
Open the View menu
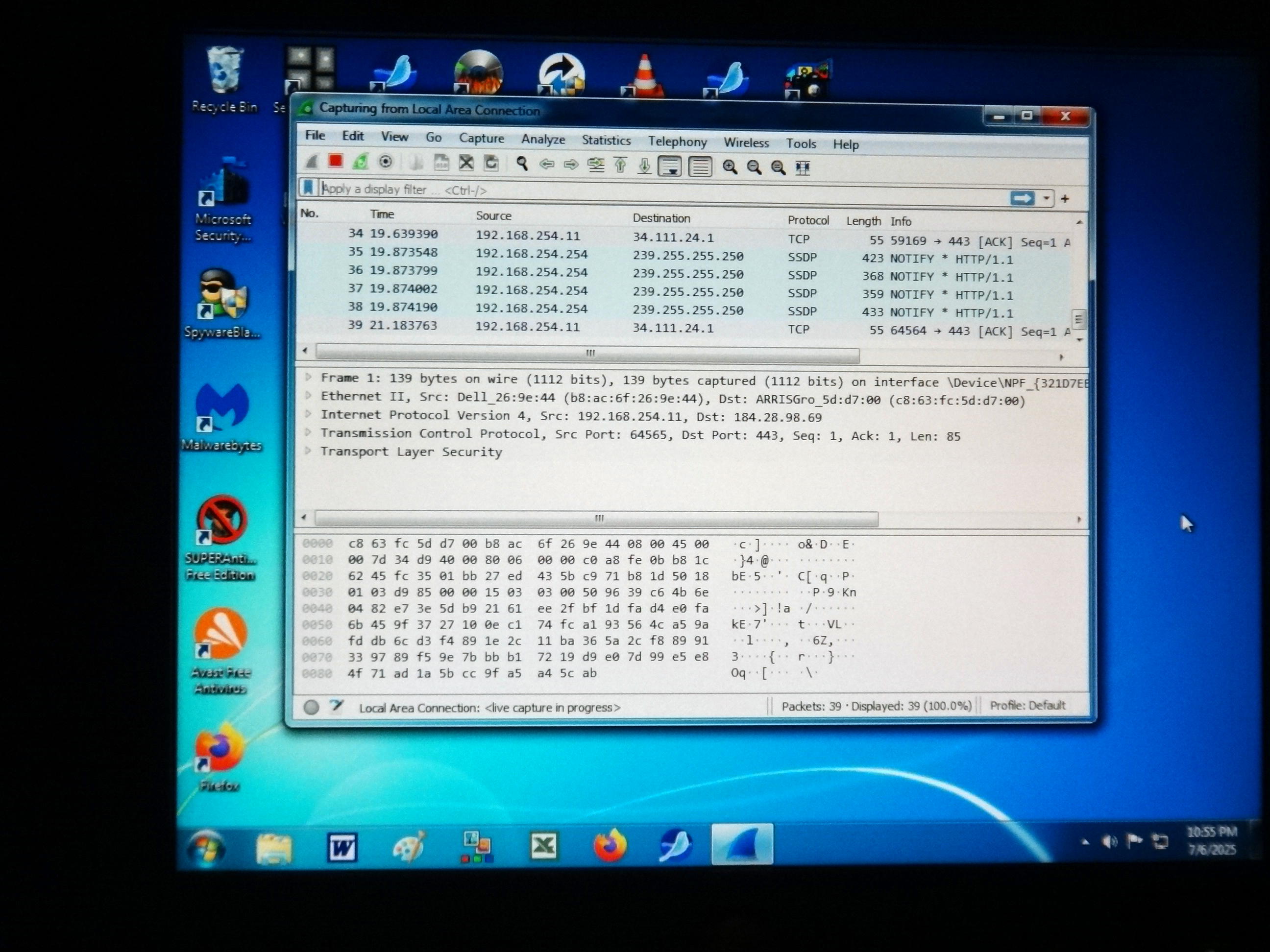click(394, 137)
